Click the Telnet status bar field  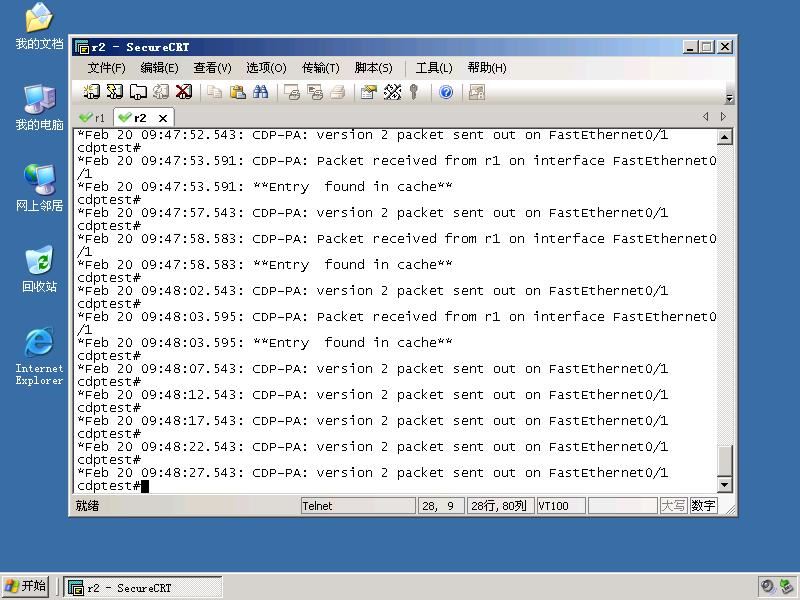[x=358, y=506]
